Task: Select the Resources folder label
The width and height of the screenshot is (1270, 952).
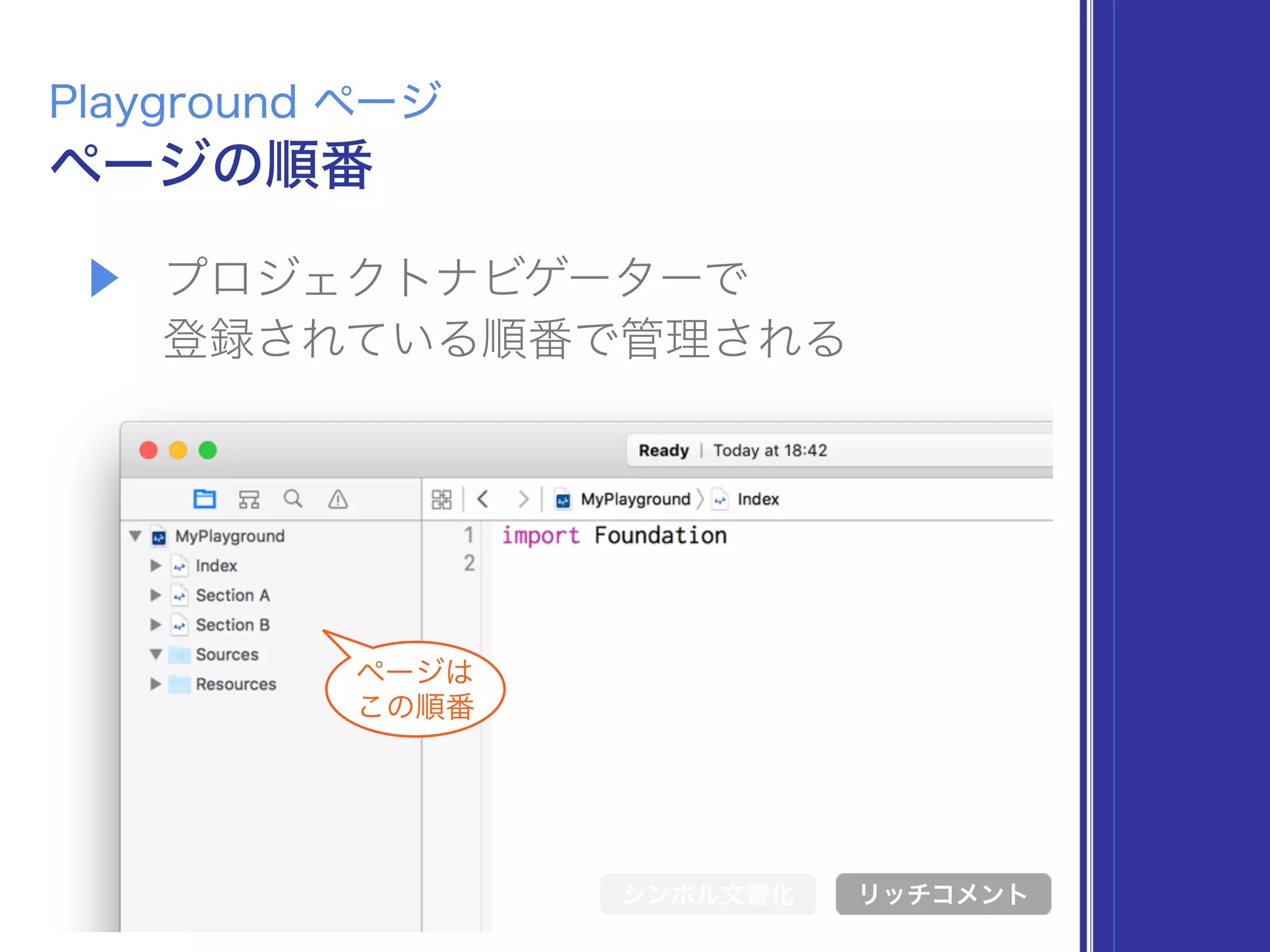Action: (236, 685)
